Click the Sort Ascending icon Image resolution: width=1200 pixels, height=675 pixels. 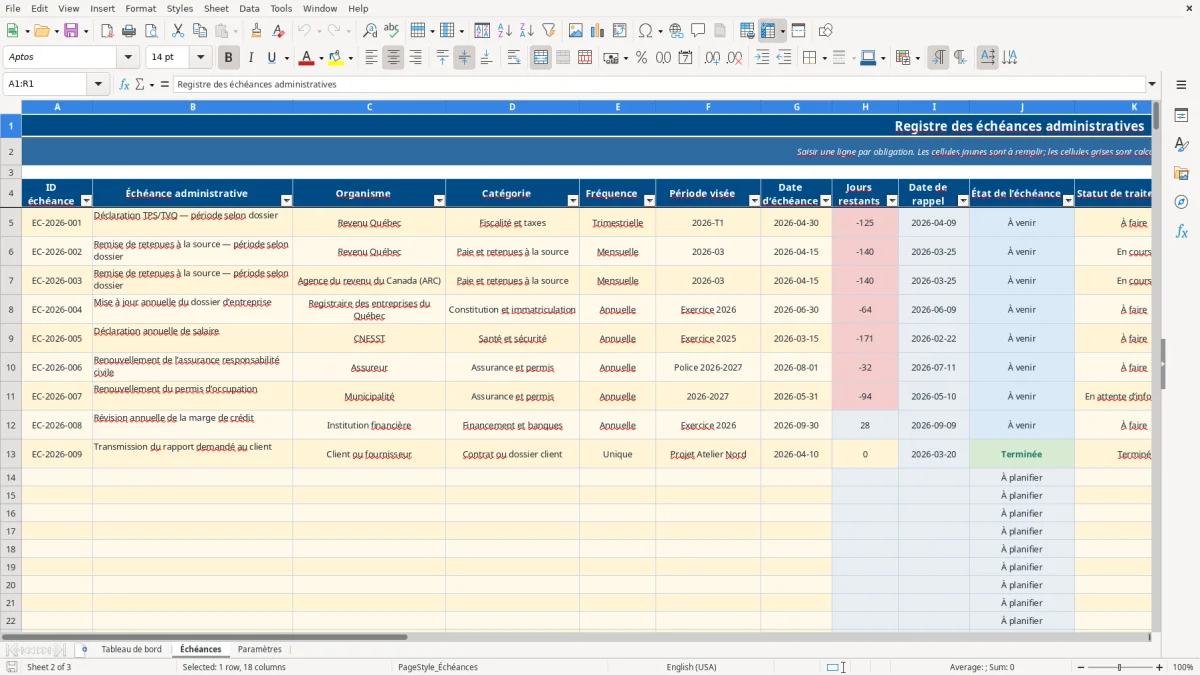(x=504, y=31)
